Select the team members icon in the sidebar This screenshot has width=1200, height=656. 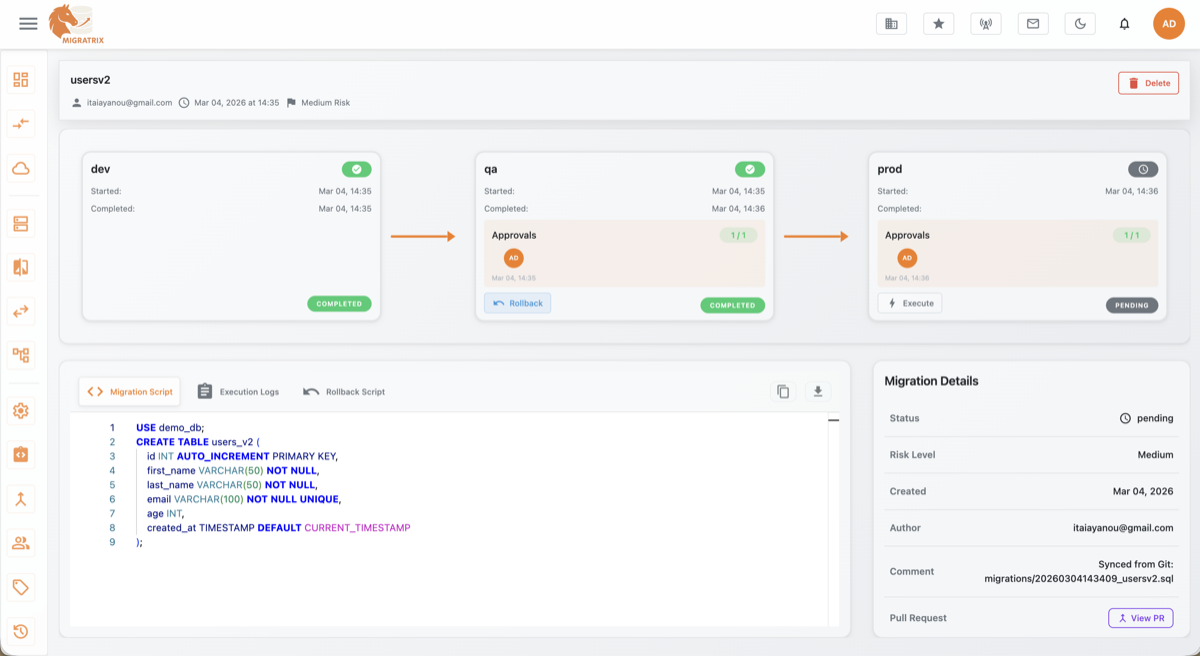pyautogui.click(x=20, y=543)
